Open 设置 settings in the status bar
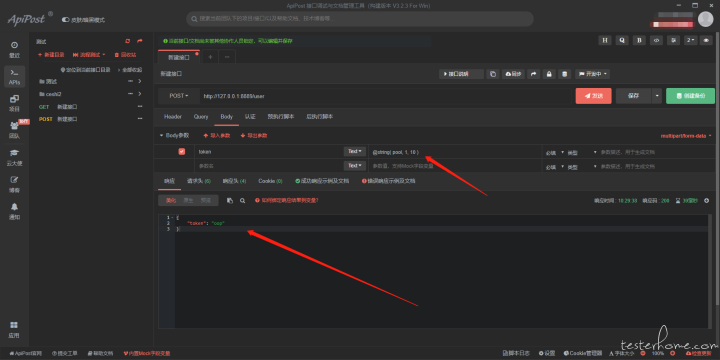The height and width of the screenshot is (360, 720). point(547,354)
